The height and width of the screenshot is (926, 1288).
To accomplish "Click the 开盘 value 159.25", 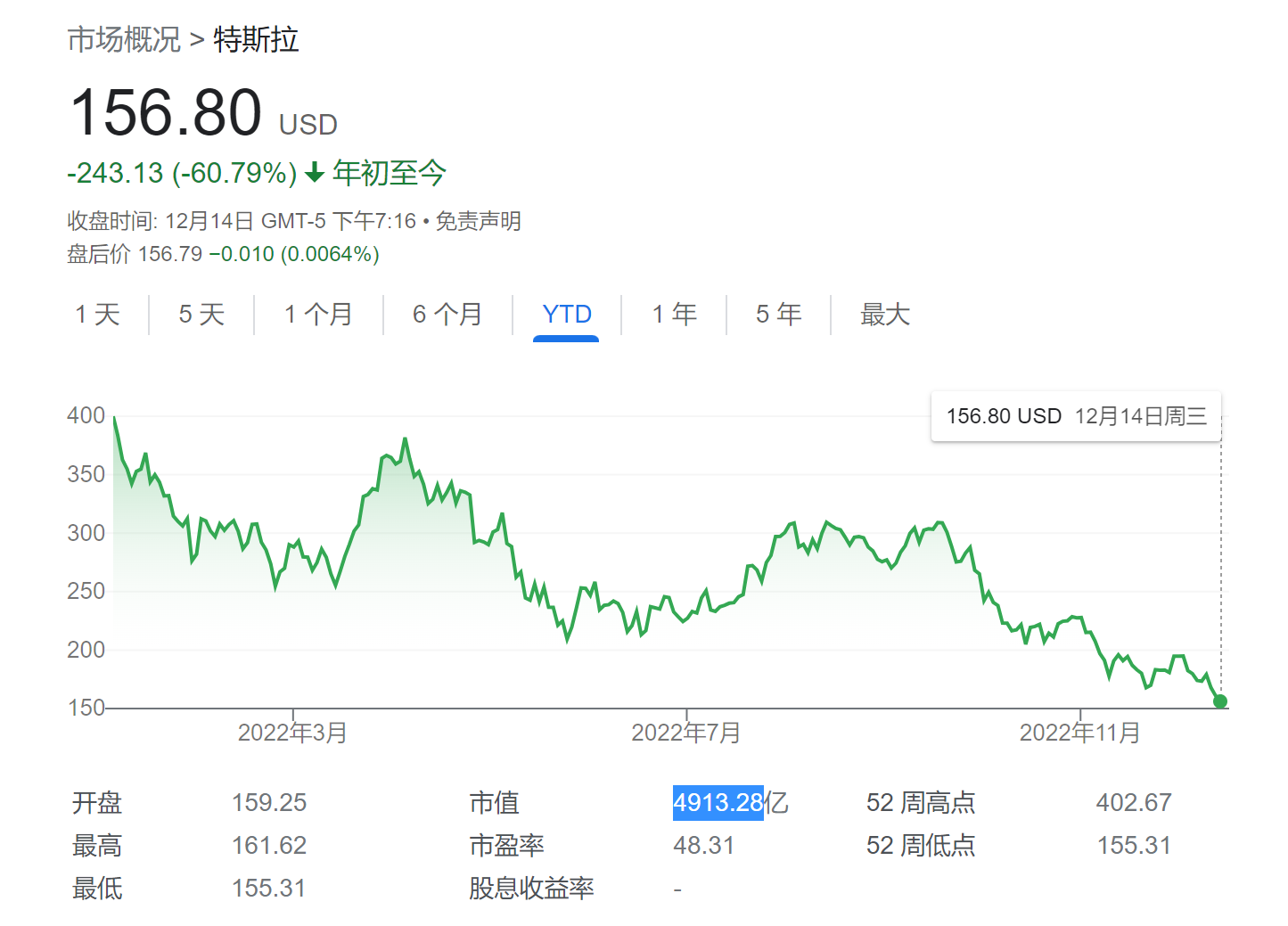I will pos(269,803).
